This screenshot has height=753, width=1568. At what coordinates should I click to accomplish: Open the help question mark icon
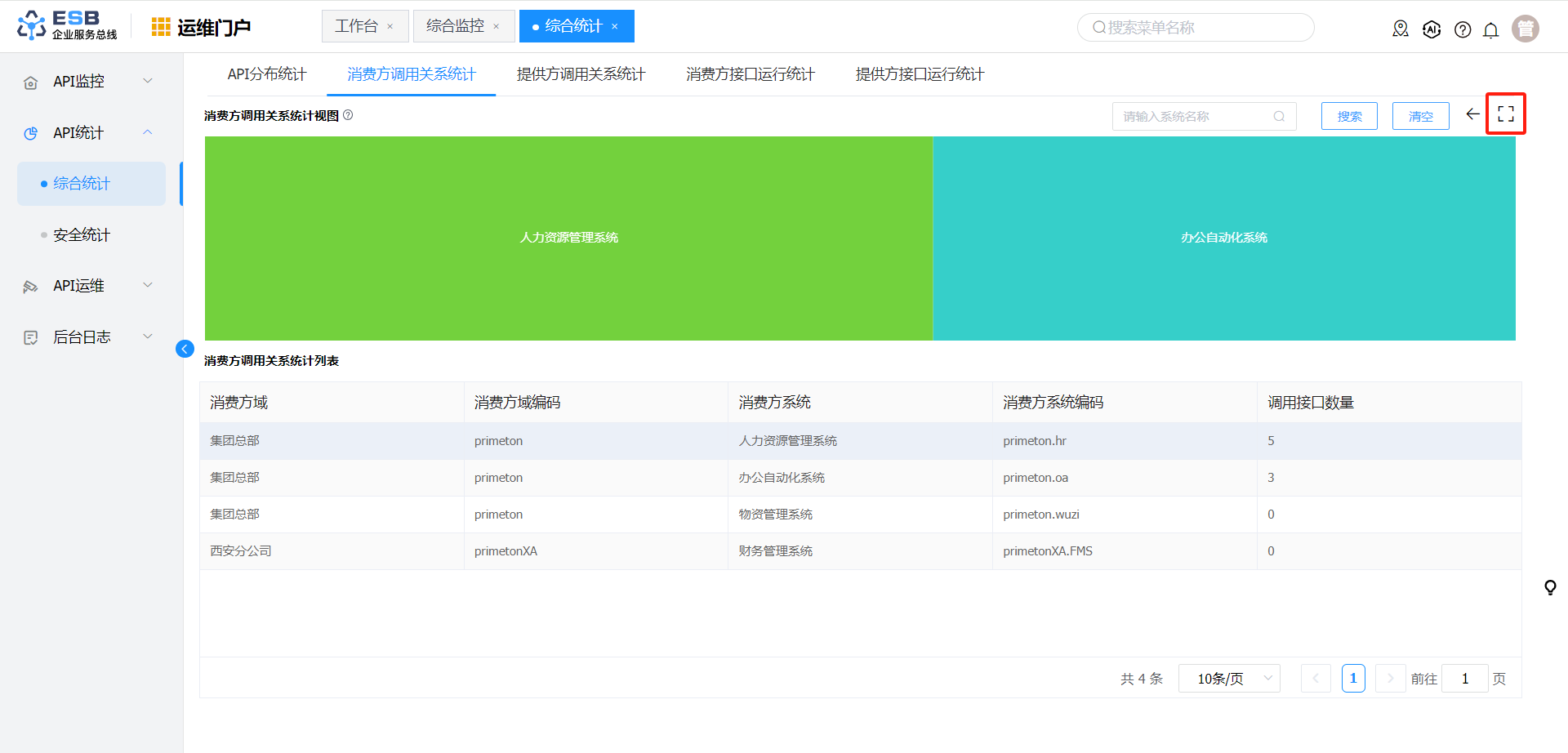coord(1463,30)
